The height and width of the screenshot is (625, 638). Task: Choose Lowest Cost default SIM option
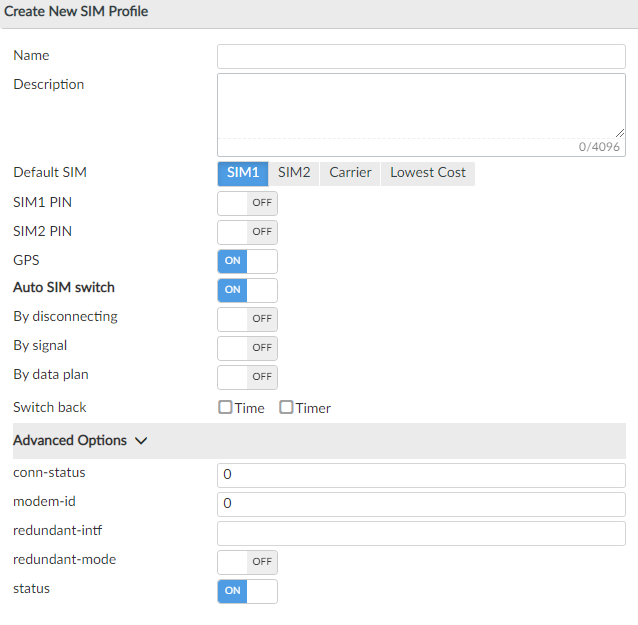pyautogui.click(x=428, y=173)
